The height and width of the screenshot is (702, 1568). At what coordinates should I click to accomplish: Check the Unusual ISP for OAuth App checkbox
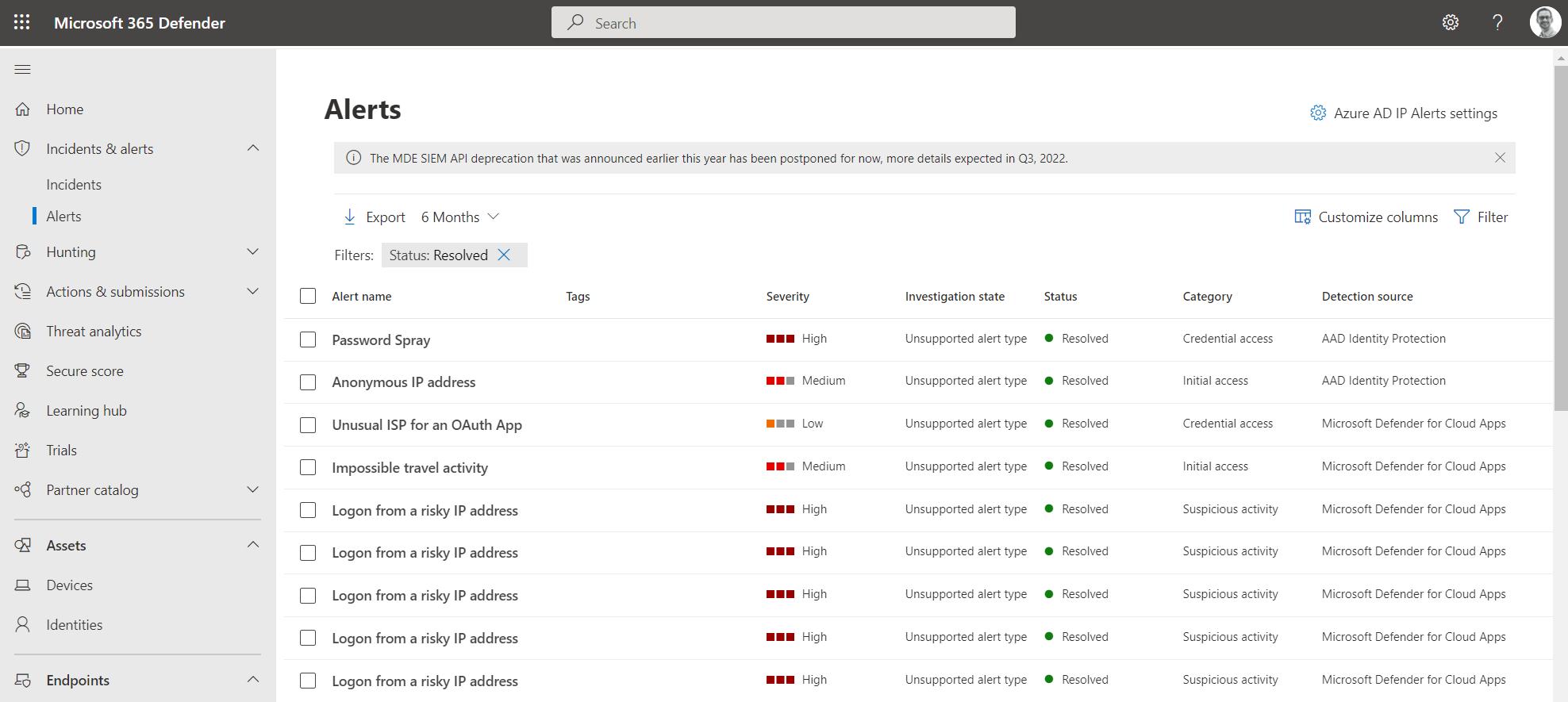click(308, 425)
